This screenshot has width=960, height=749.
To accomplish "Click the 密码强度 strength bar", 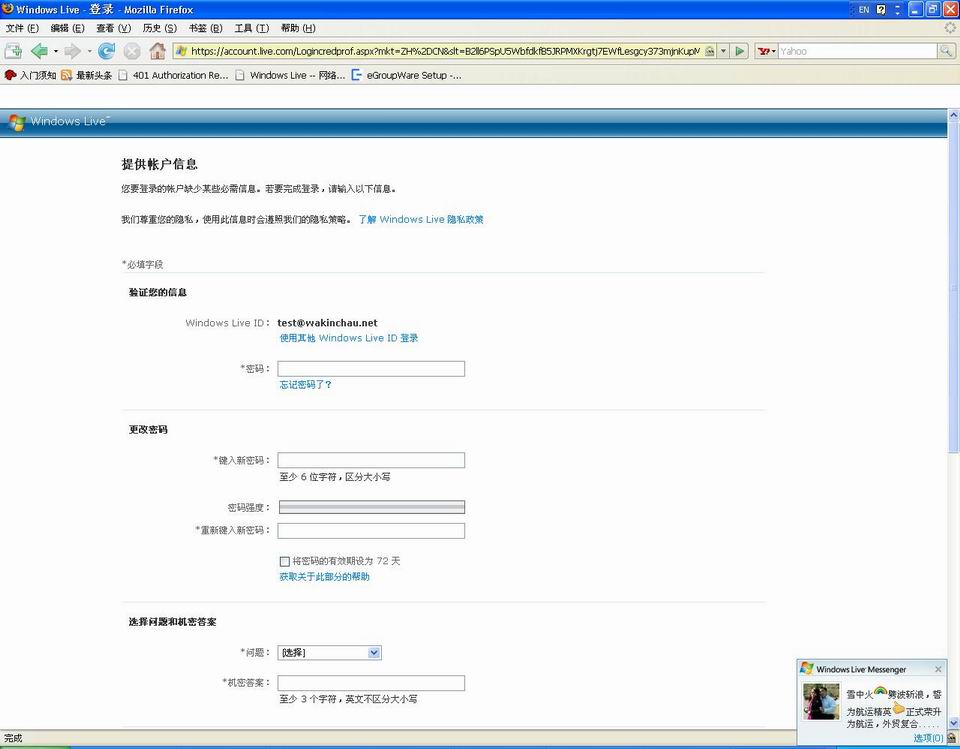I will [x=372, y=507].
